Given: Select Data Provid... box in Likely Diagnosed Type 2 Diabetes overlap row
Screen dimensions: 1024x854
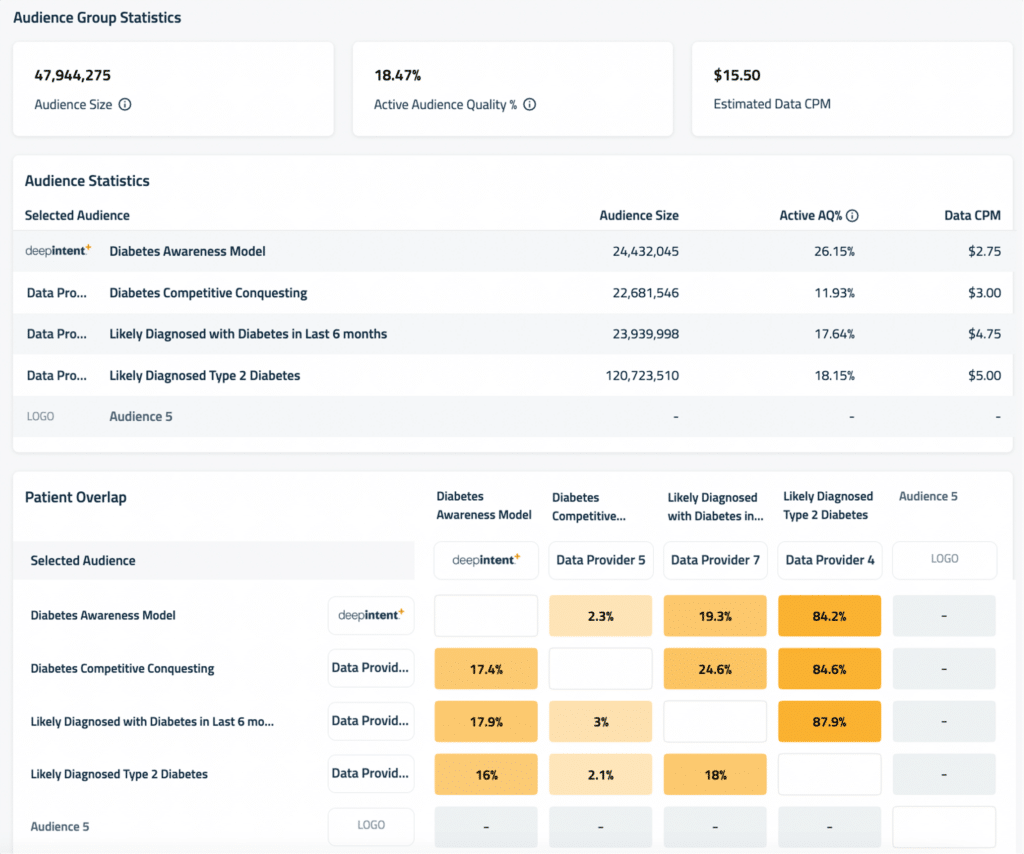Looking at the screenshot, I should click(x=371, y=774).
